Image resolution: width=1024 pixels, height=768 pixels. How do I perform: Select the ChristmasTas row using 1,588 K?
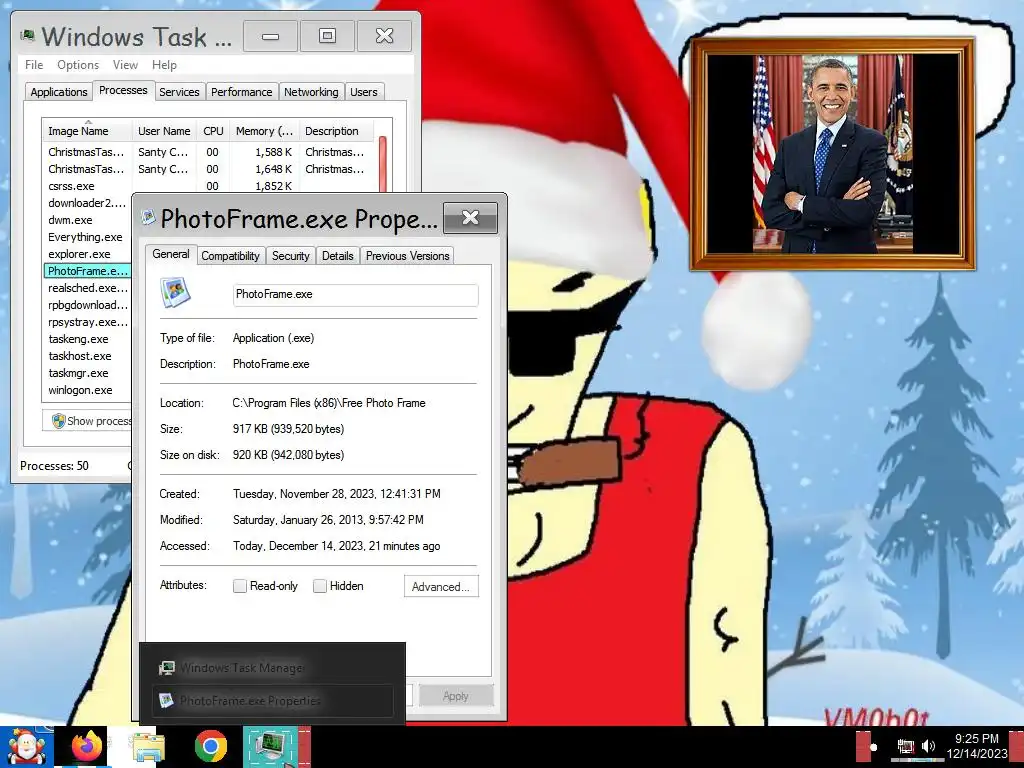[x=209, y=152]
